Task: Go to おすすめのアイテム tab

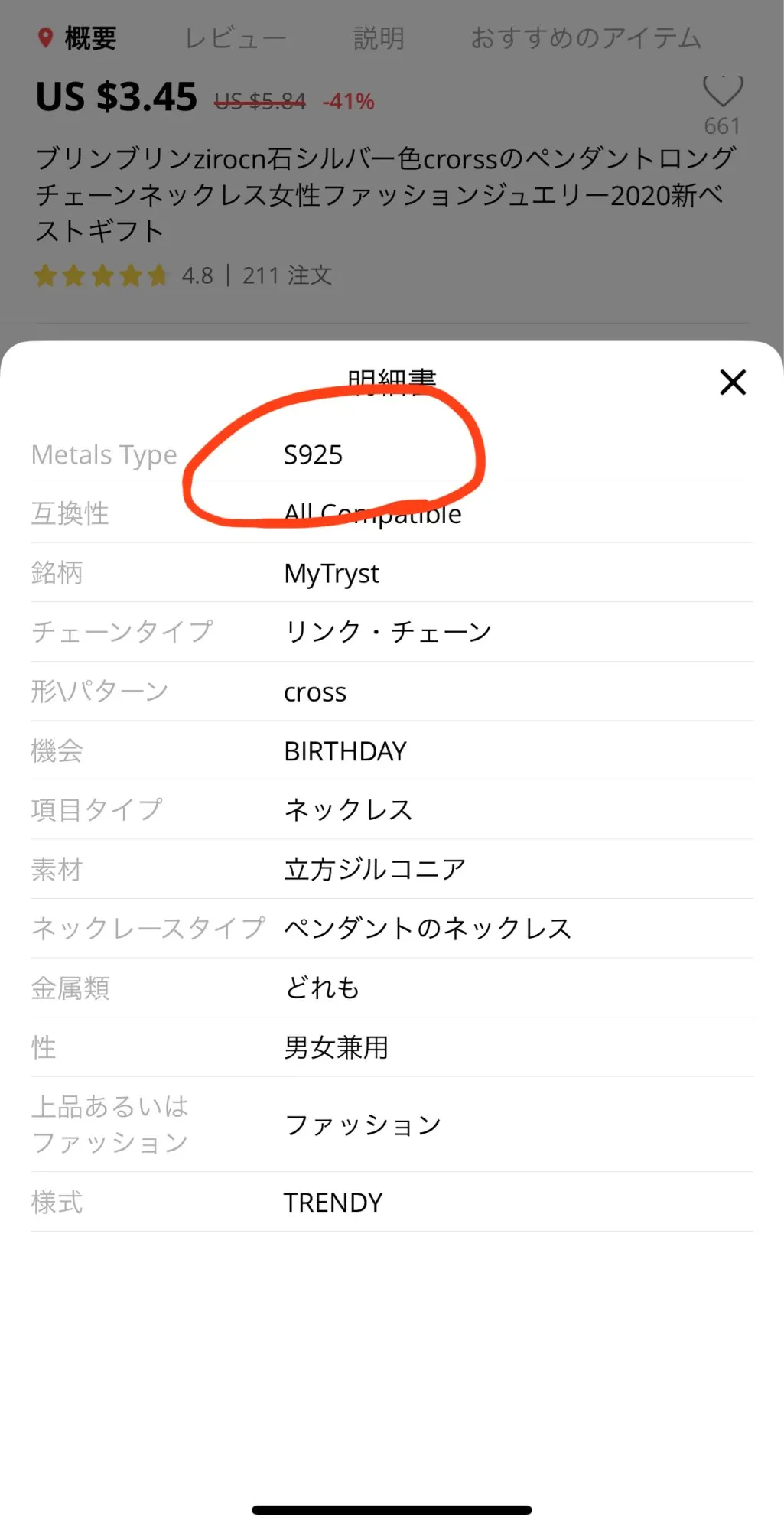Action: click(586, 37)
